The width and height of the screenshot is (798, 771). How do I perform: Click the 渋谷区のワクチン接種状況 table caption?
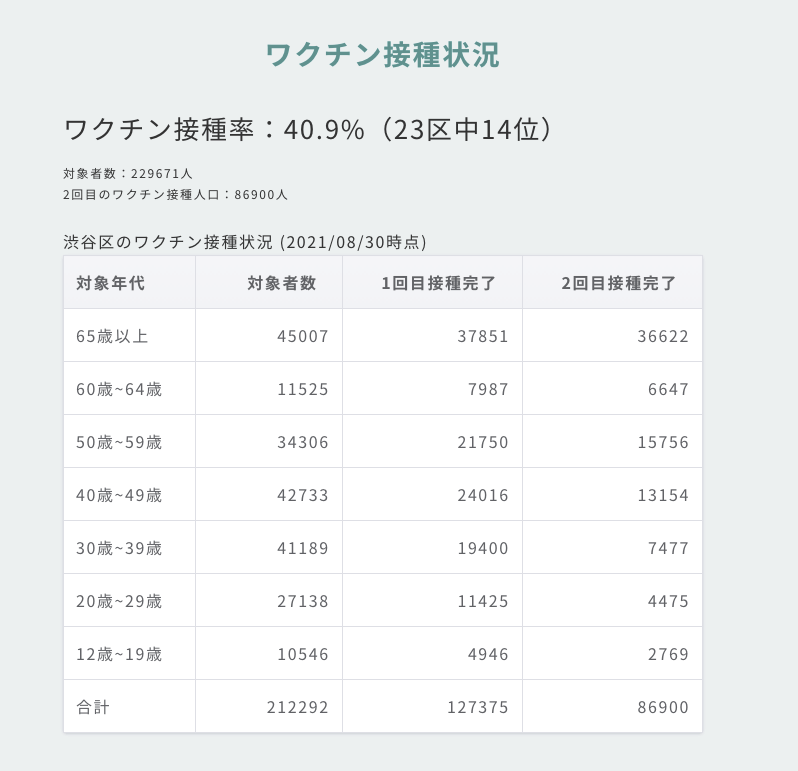[245, 242]
